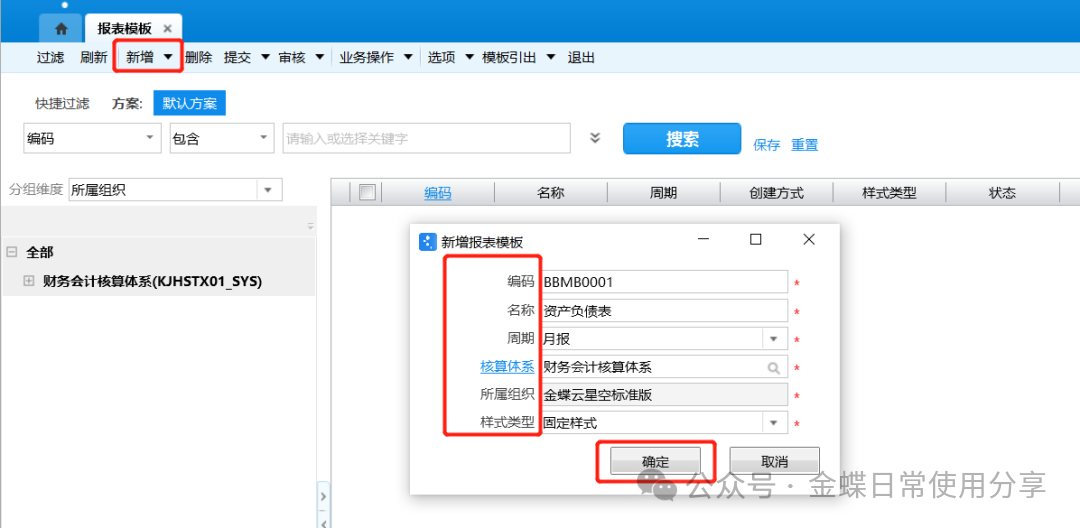Collapse the 全部 tree node
The image size is (1080, 528).
[11, 253]
